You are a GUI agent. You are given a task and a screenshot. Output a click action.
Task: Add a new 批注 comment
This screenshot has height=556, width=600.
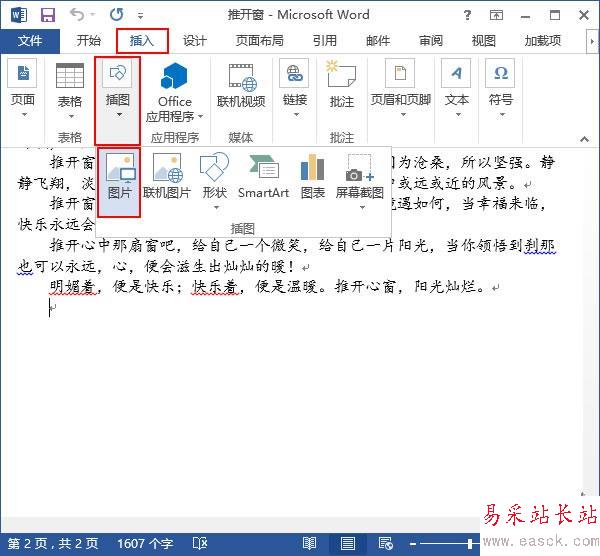(x=342, y=85)
